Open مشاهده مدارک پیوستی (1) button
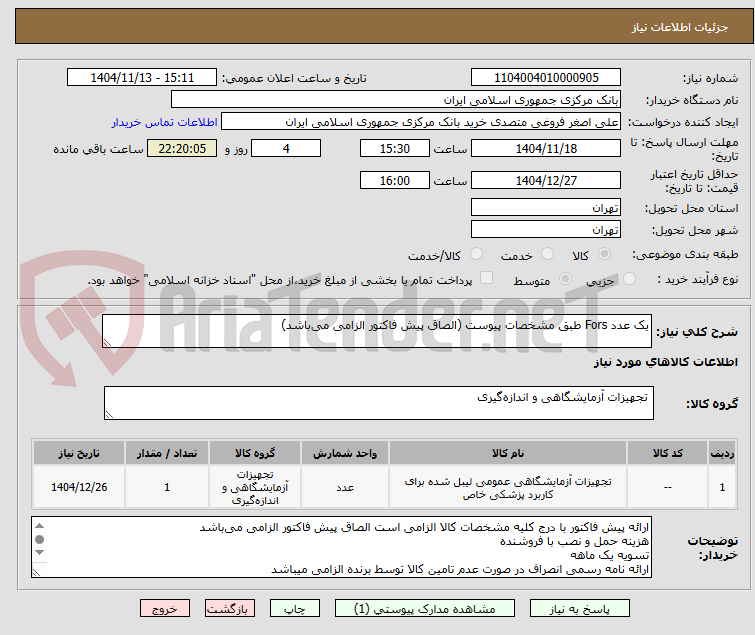755x635 pixels. 425,609
